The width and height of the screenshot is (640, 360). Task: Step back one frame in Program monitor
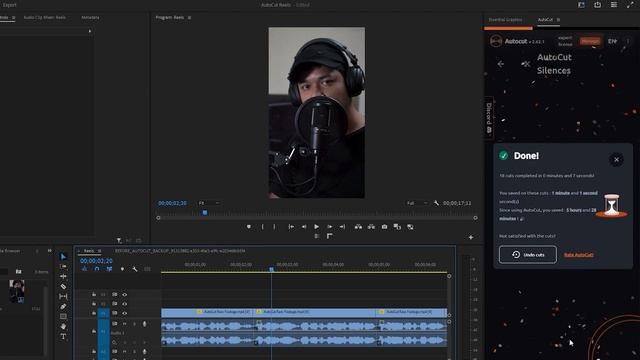pyautogui.click(x=304, y=227)
